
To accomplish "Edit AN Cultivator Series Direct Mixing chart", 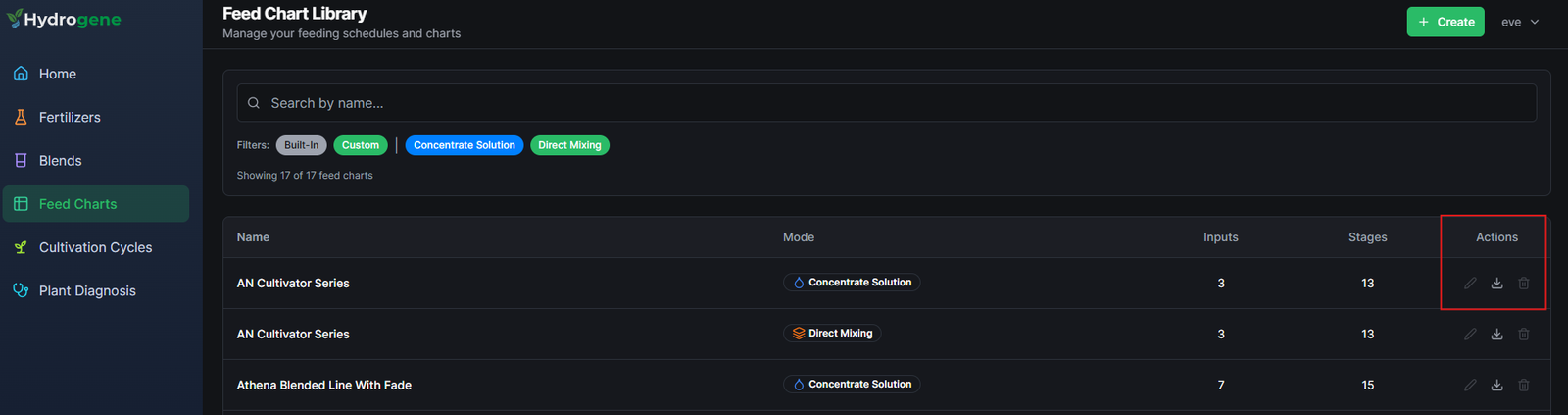I will (x=1470, y=334).
